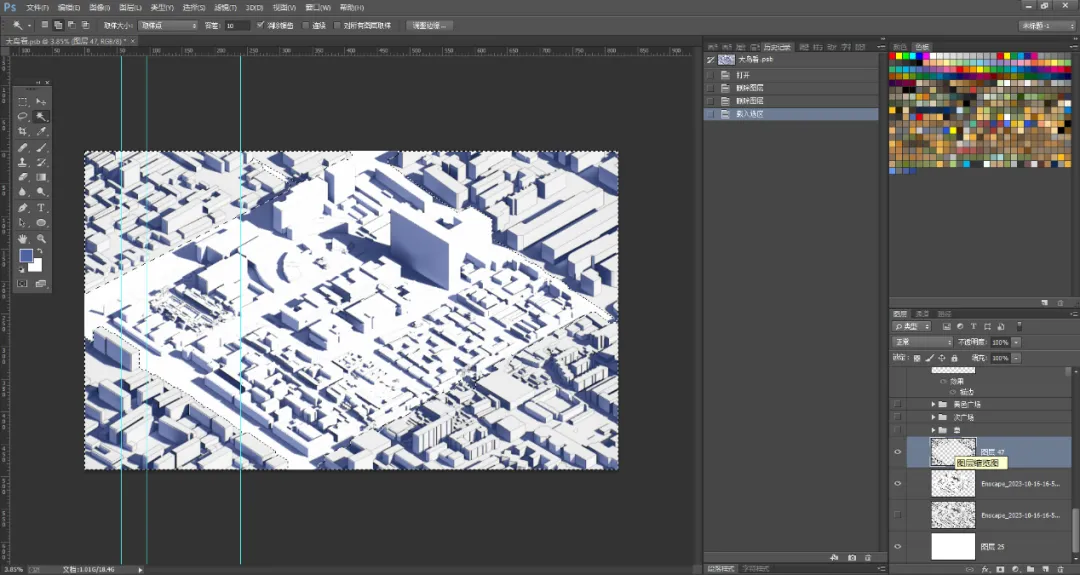Click the Add layer style fx icon
The height and width of the screenshot is (575, 1080).
click(x=985, y=569)
